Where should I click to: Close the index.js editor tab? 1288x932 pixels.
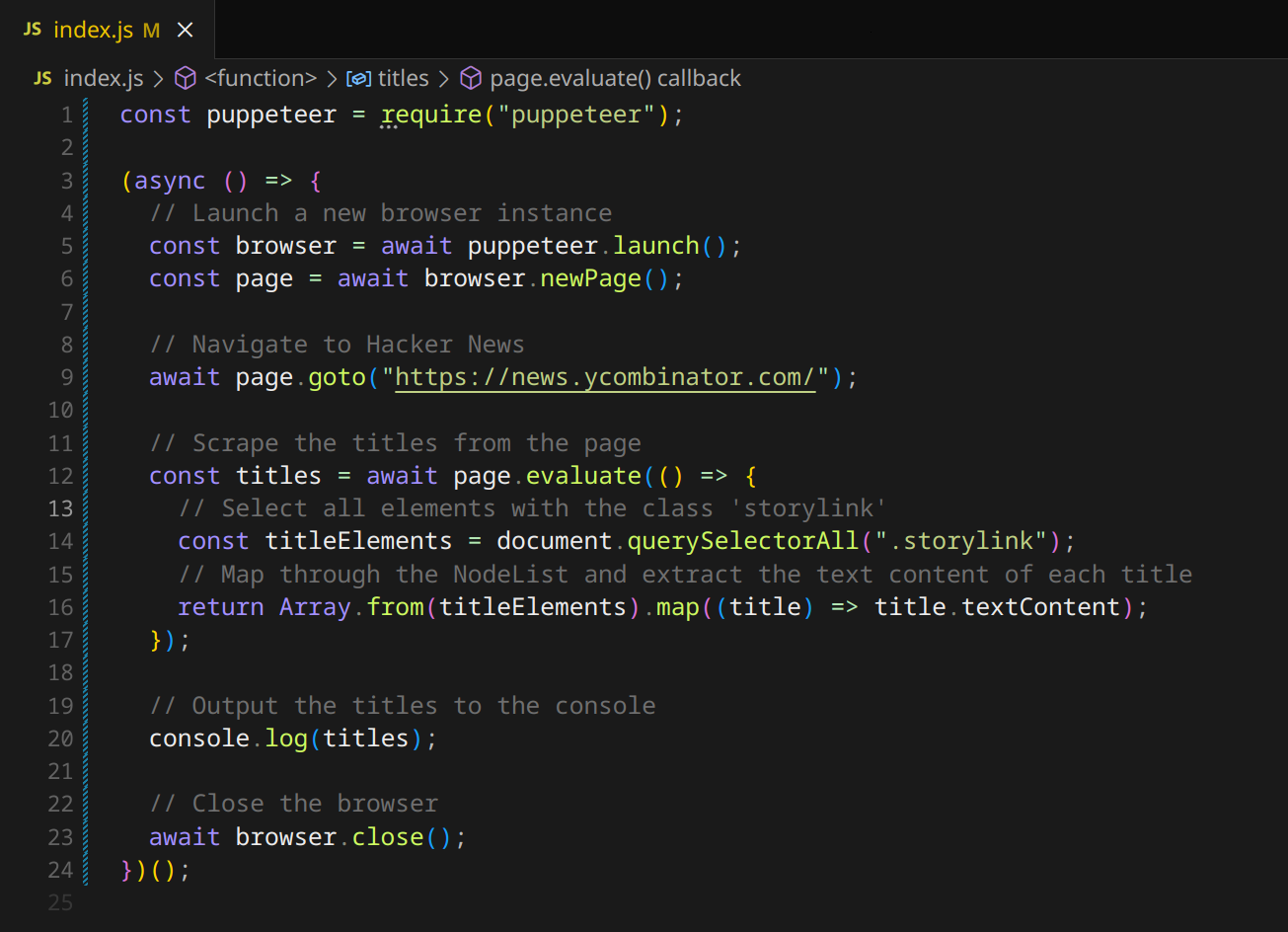click(185, 31)
